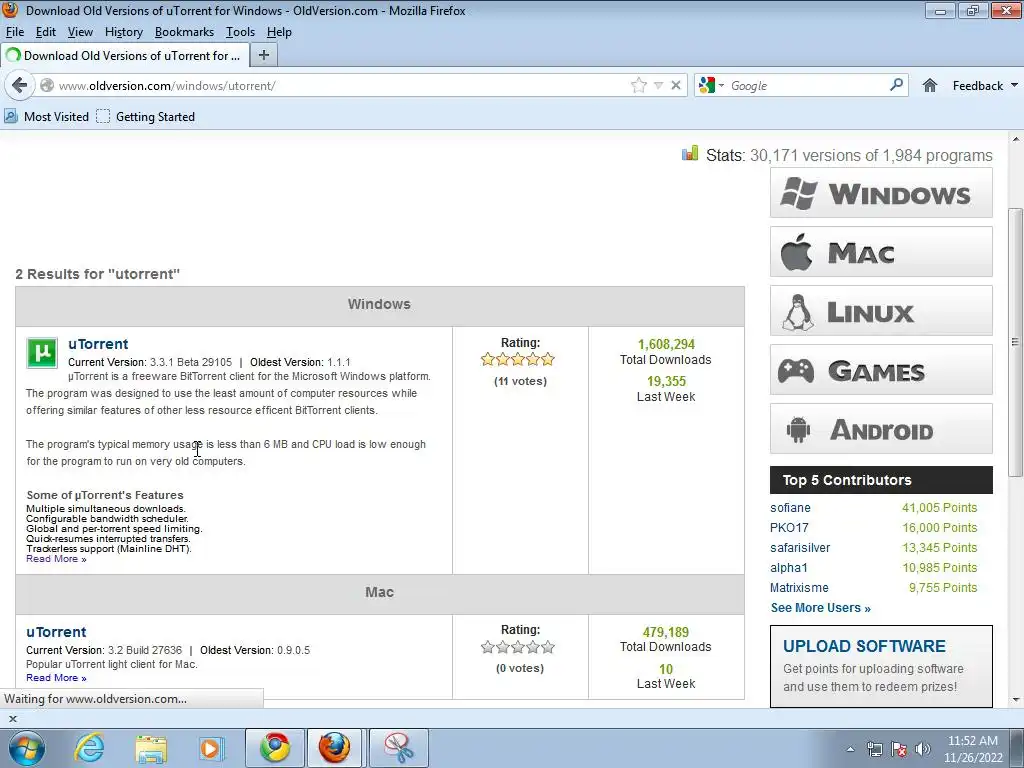Viewport: 1024px width, 768px height.
Task: Open contributor PKO17's profile
Action: 789,528
